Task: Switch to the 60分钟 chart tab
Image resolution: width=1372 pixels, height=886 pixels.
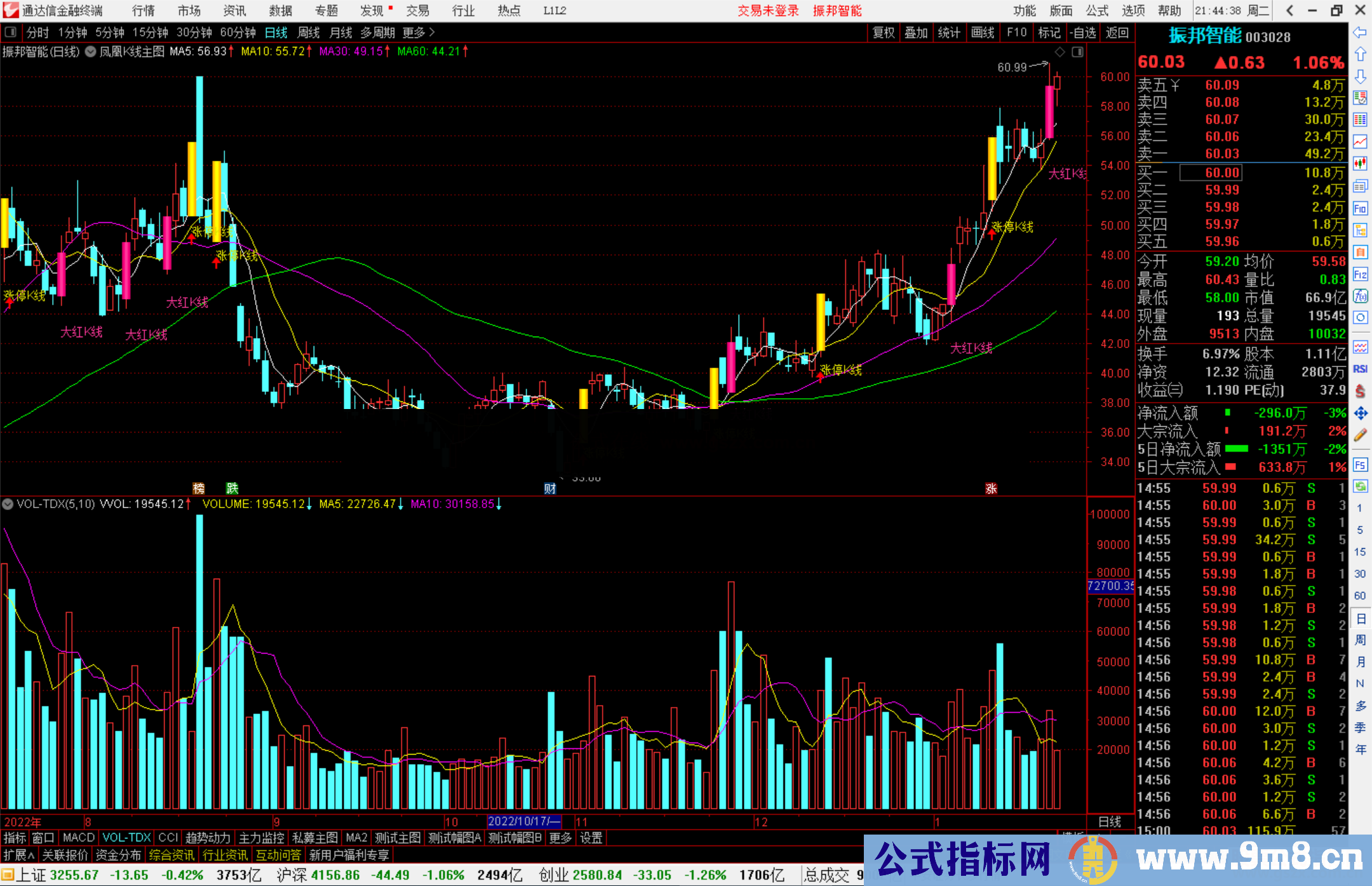Action: (238, 32)
